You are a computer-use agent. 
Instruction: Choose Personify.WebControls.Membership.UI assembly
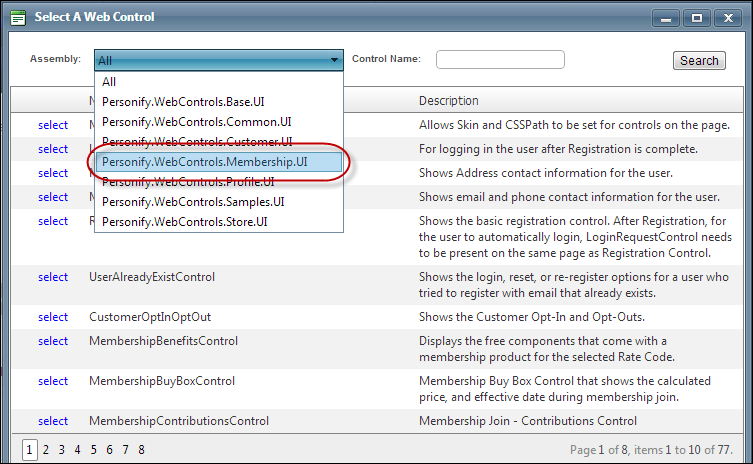tap(219, 162)
